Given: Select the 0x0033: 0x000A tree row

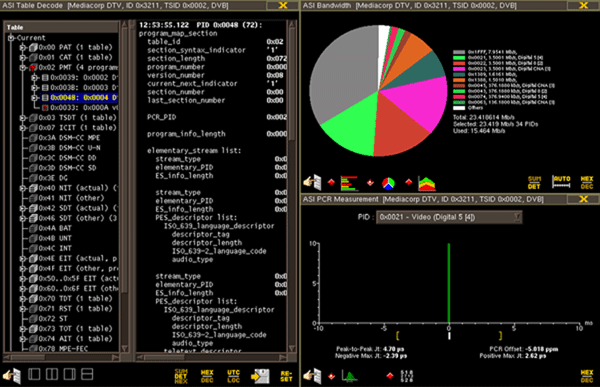Looking at the screenshot, I should click(79, 108).
